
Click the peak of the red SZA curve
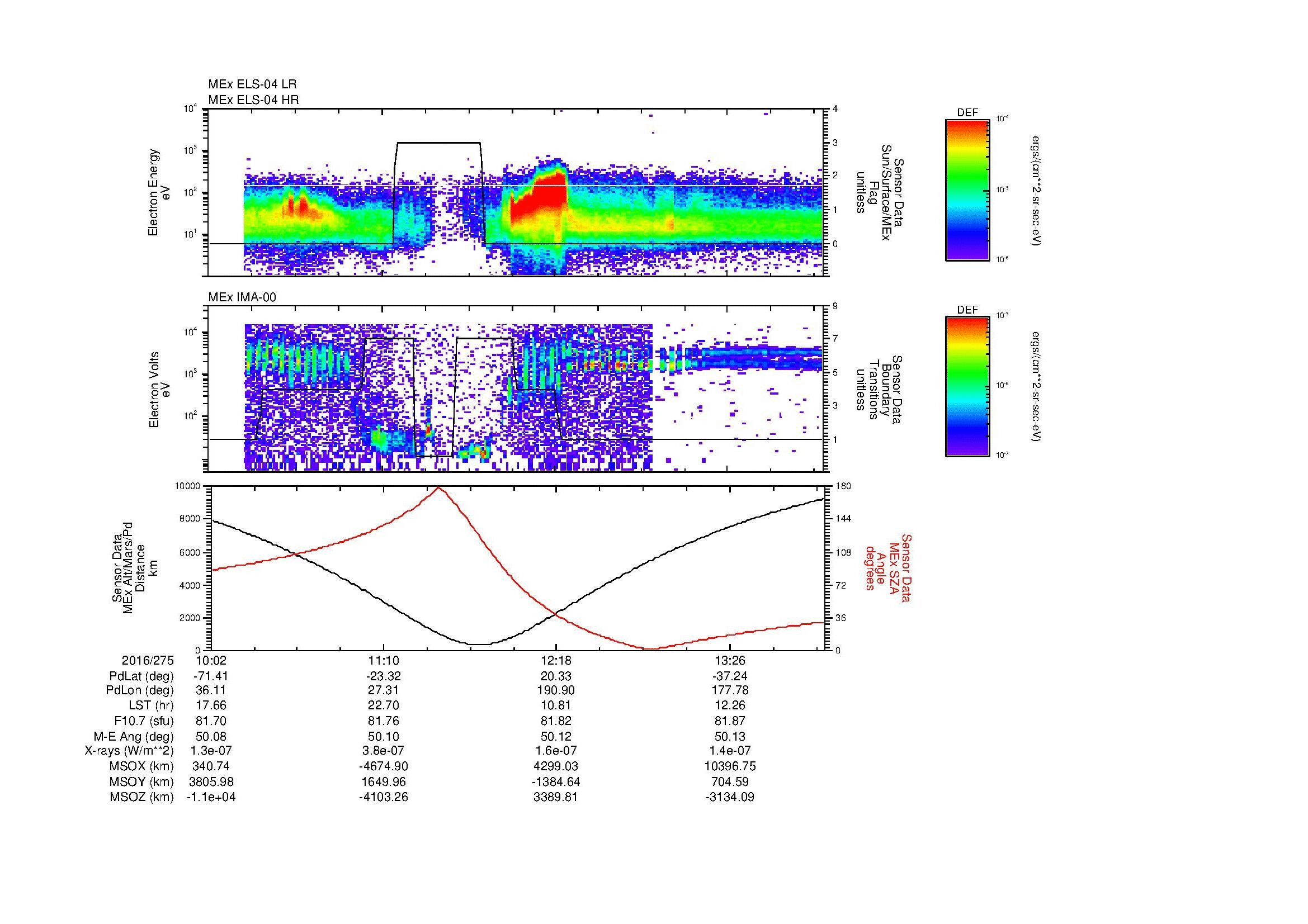pos(438,488)
